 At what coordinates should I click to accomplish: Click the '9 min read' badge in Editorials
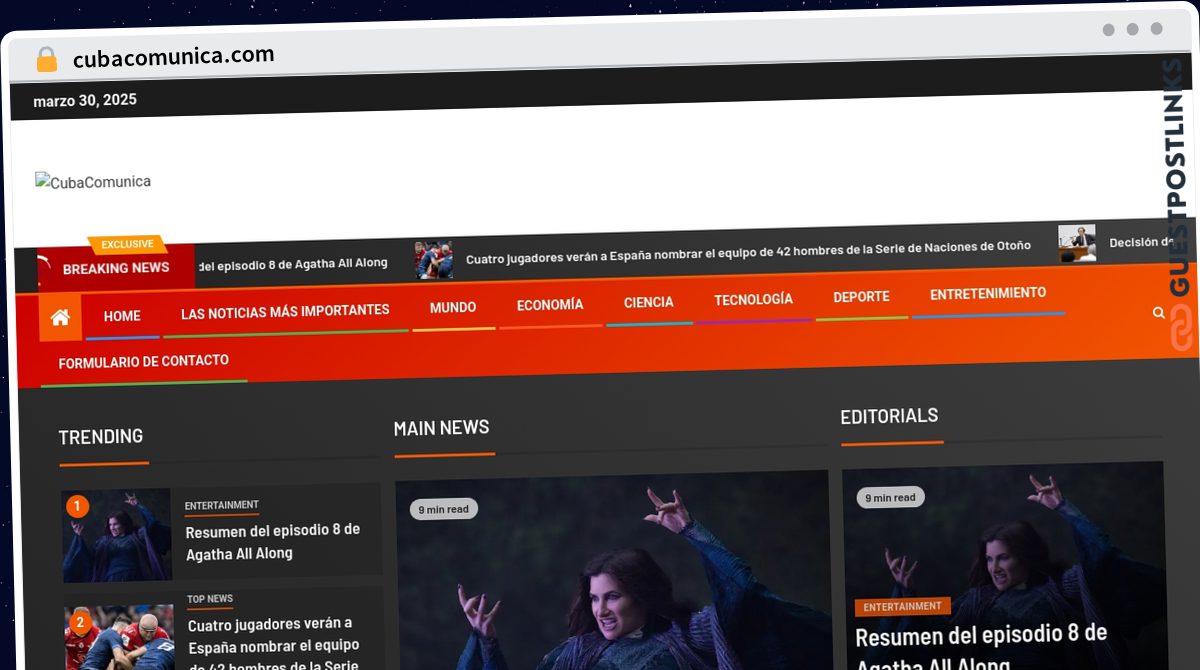890,497
